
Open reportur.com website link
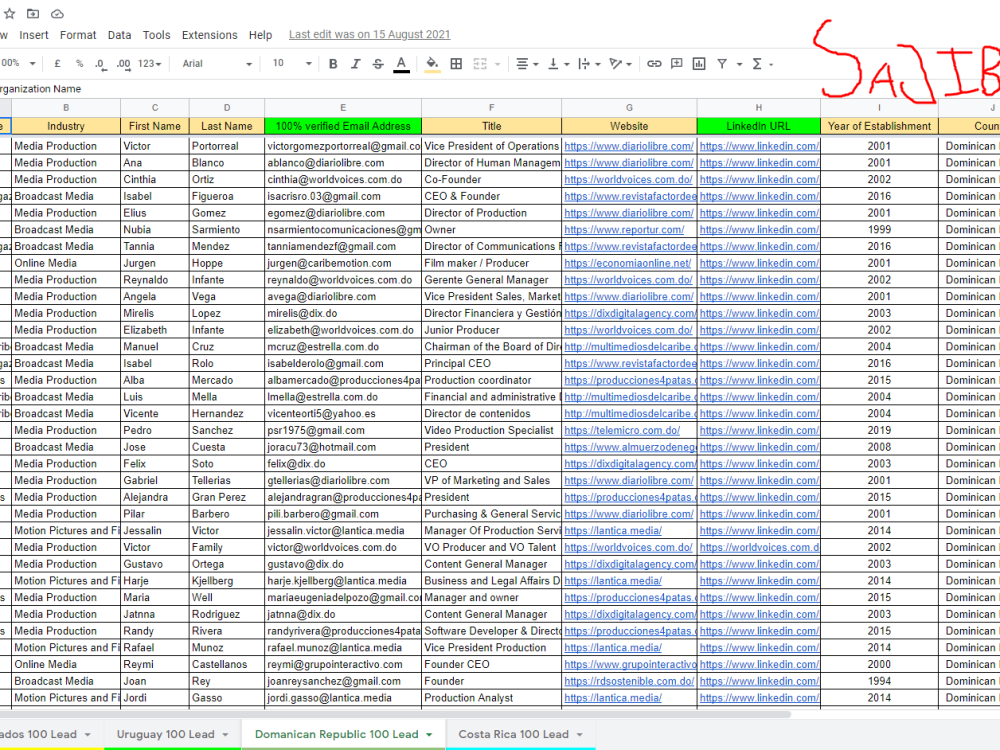(x=624, y=230)
